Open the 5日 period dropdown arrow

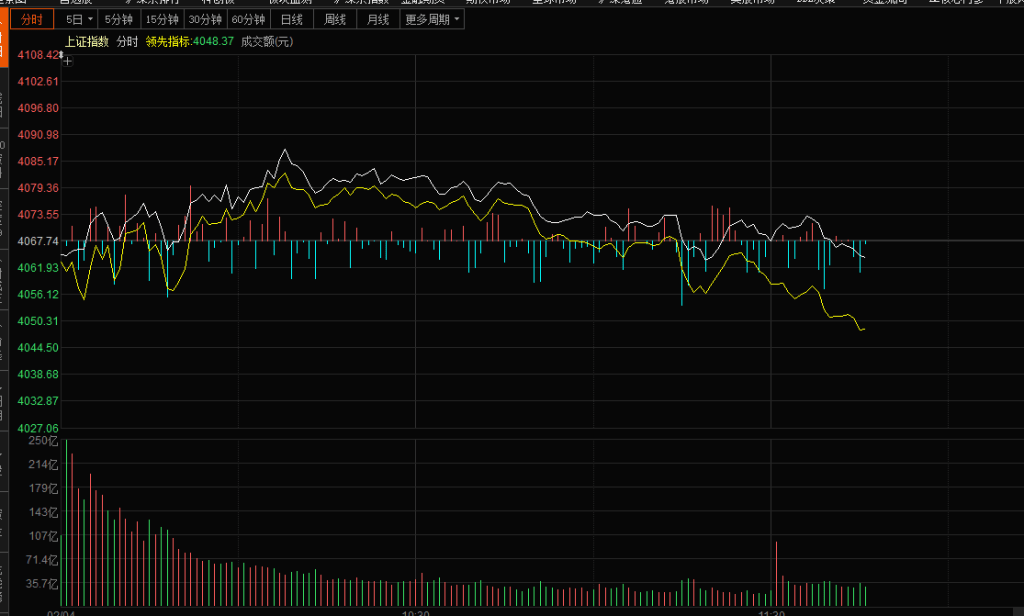click(x=90, y=19)
